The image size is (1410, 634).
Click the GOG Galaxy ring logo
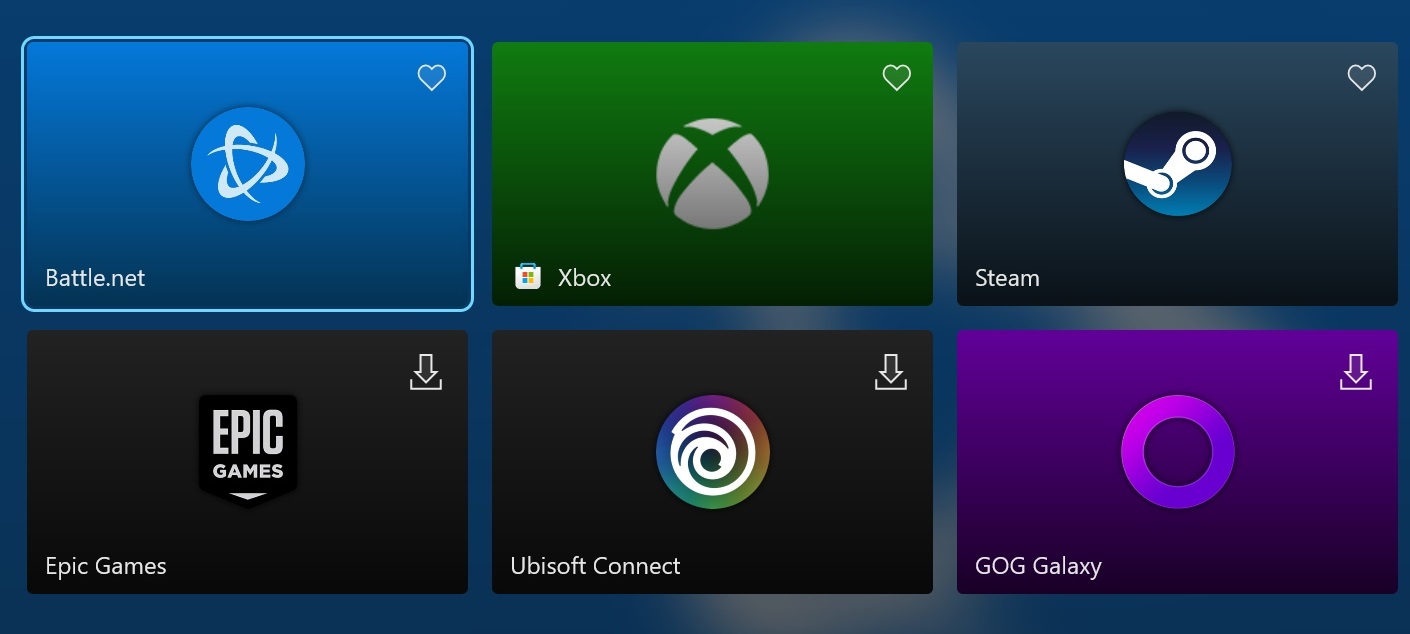(1178, 452)
